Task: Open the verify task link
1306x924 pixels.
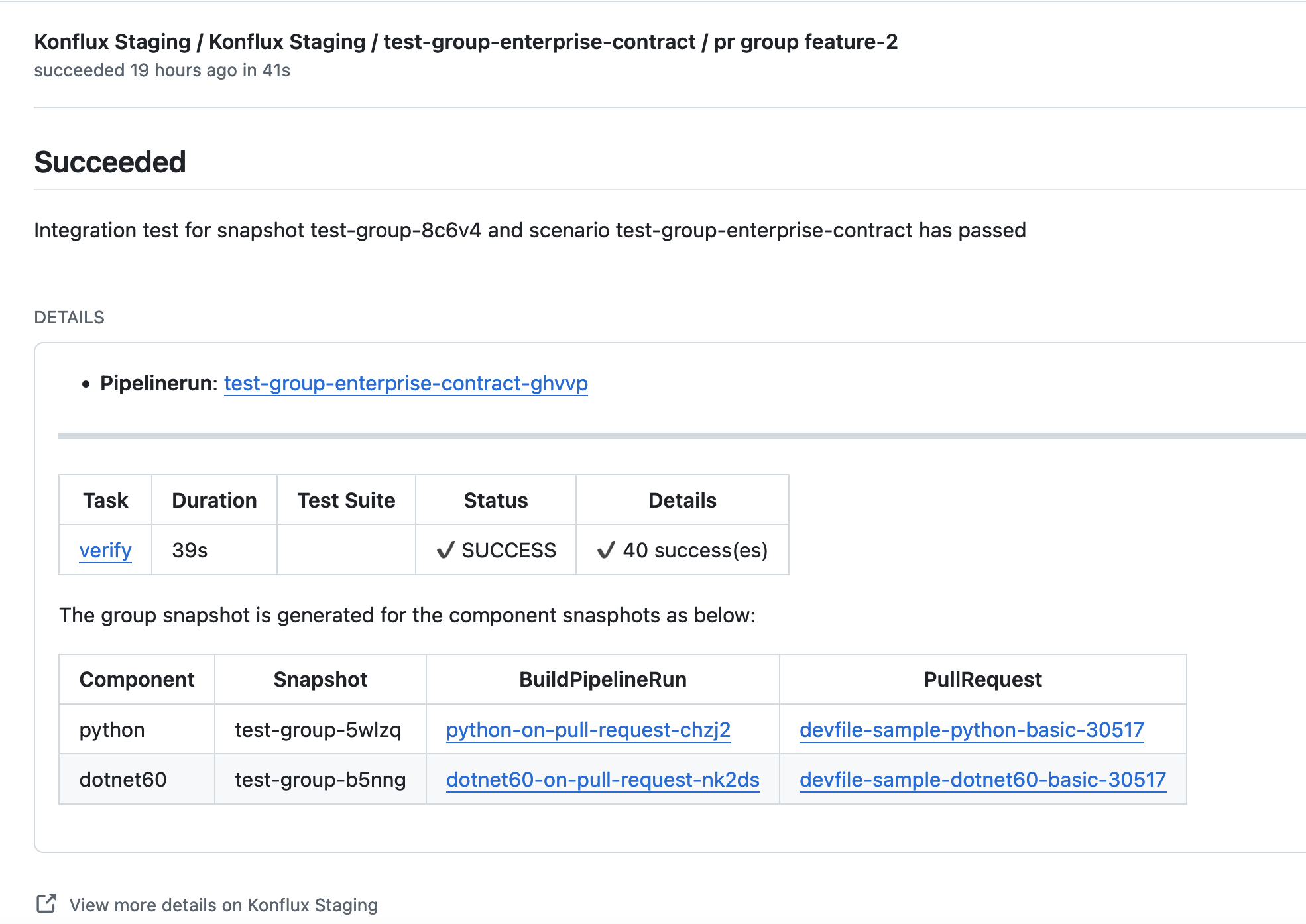Action: coord(105,550)
